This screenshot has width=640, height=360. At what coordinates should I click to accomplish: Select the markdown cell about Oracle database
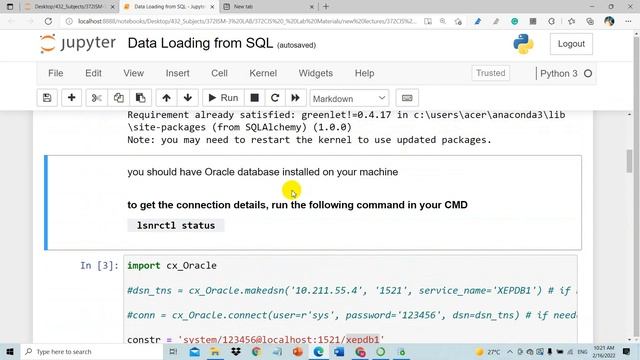tap(313, 202)
